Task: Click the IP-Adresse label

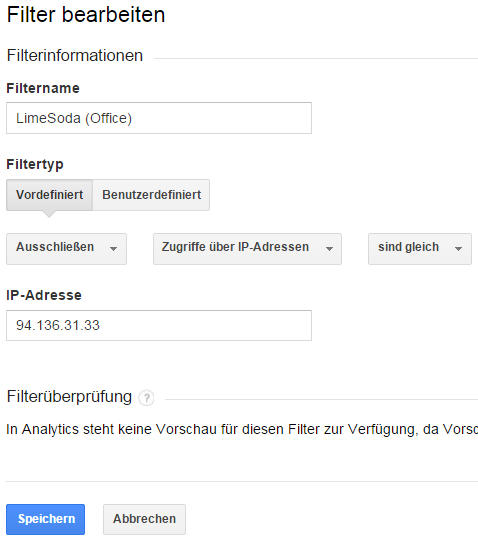Action: tap(44, 295)
